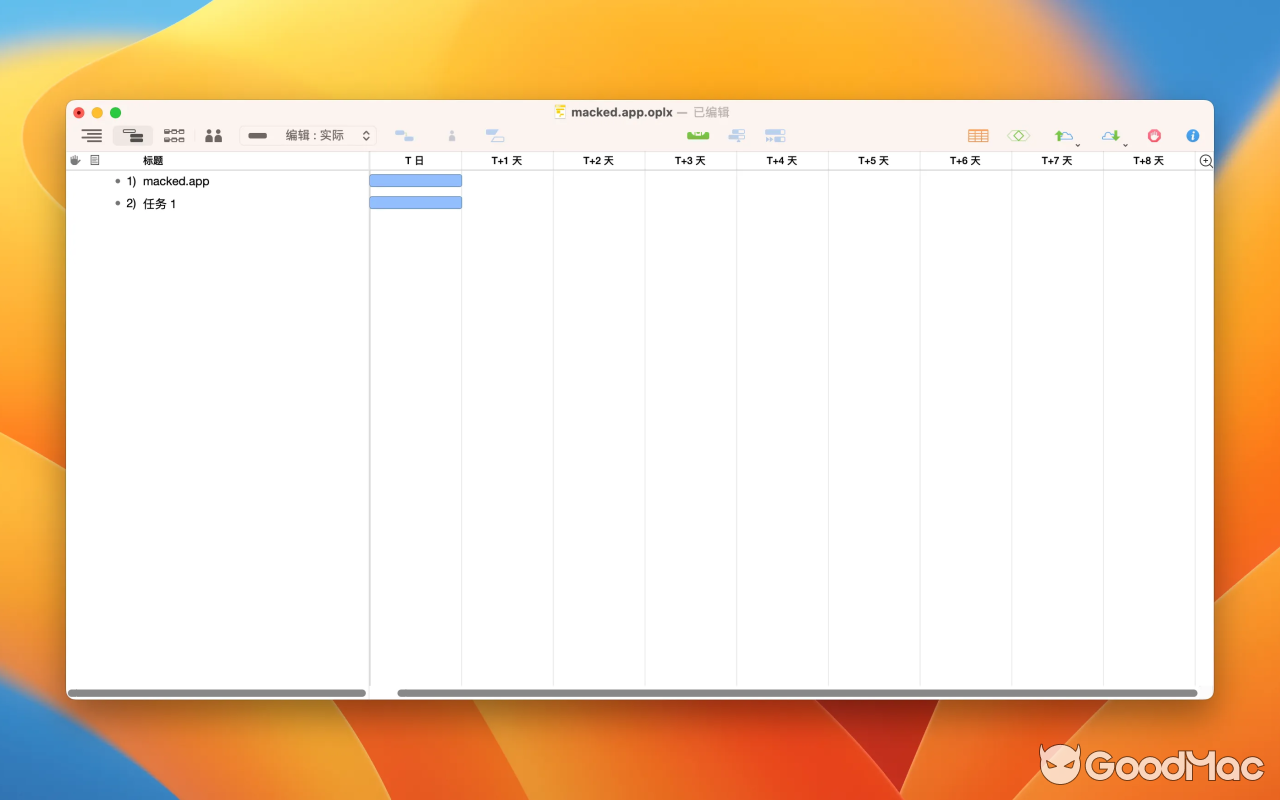Click the cloud upload publish icon

click(x=1063, y=135)
